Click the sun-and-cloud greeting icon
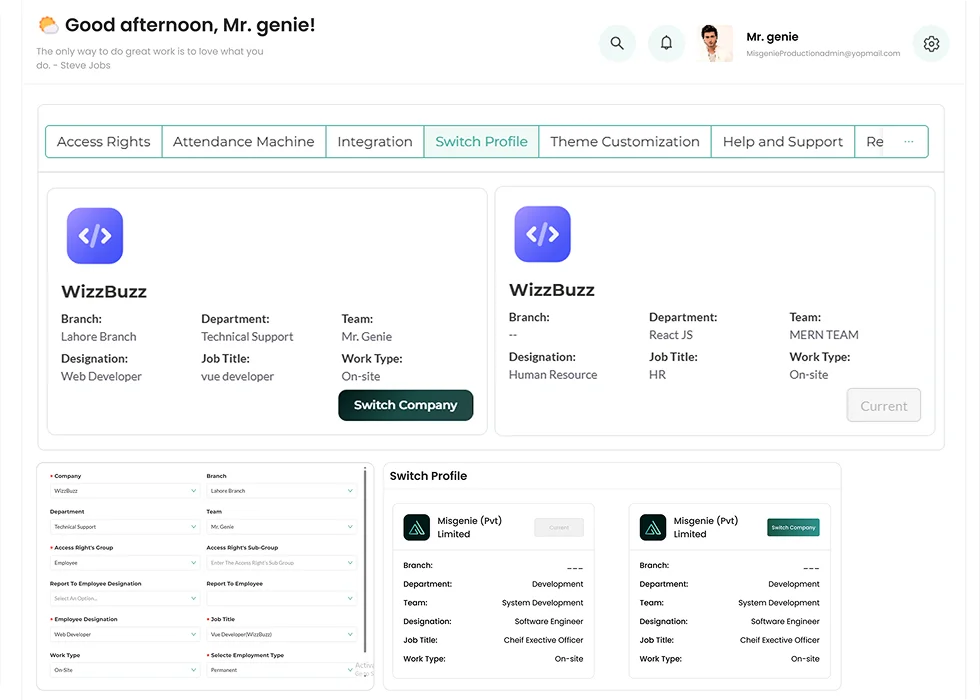The height and width of the screenshot is (700, 980). [x=48, y=25]
